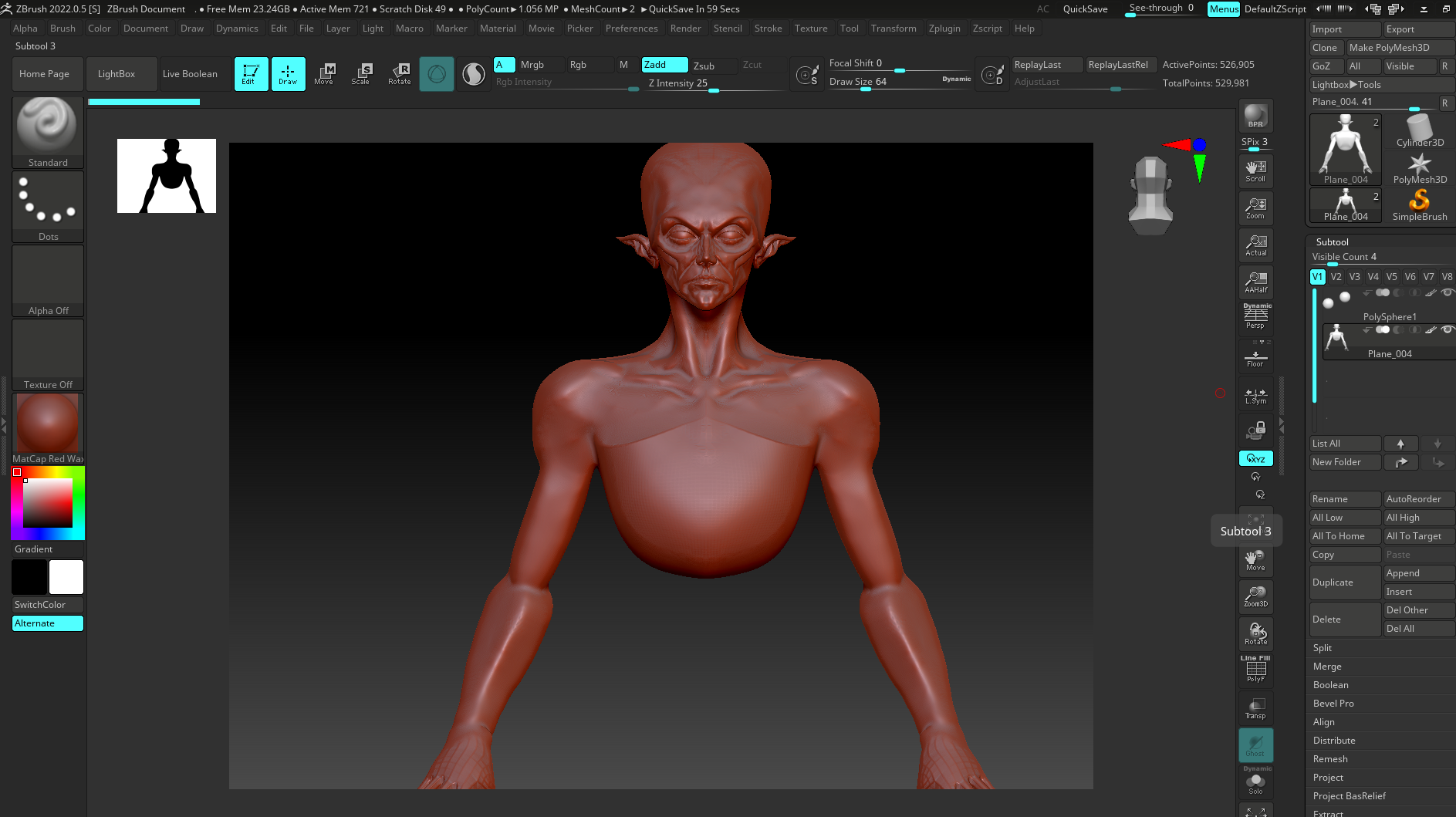
Task: Click the AAHalf zoom icon
Action: tap(1255, 282)
